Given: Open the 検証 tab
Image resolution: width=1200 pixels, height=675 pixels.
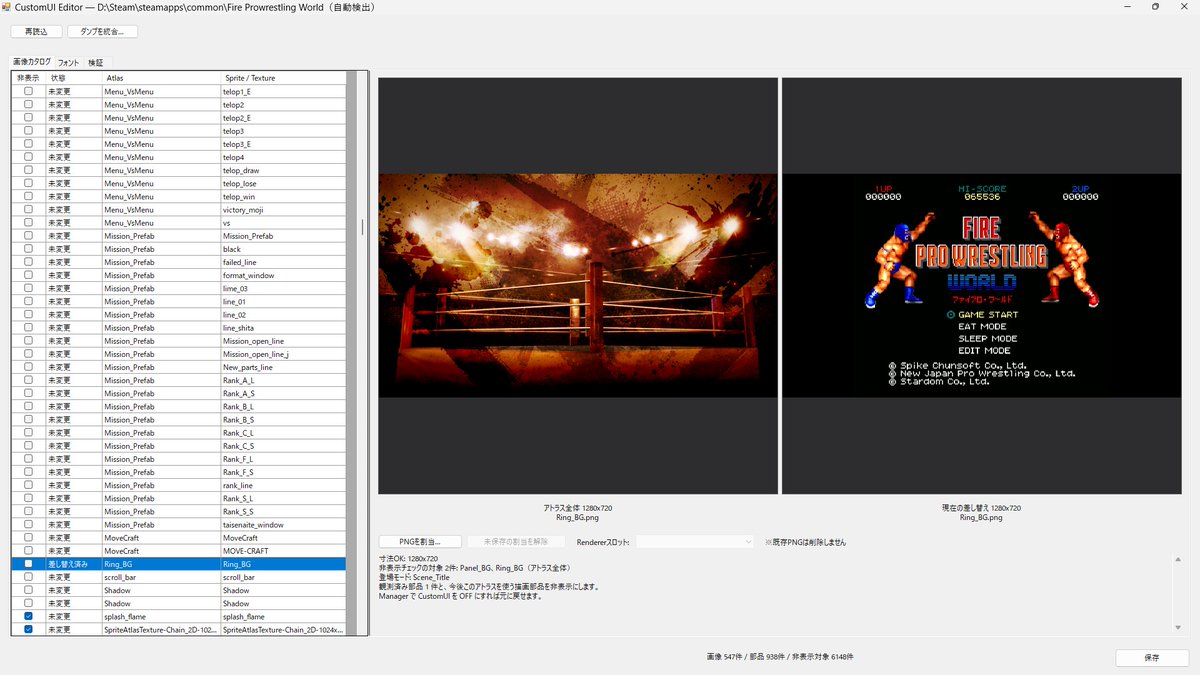Looking at the screenshot, I should tap(95, 63).
